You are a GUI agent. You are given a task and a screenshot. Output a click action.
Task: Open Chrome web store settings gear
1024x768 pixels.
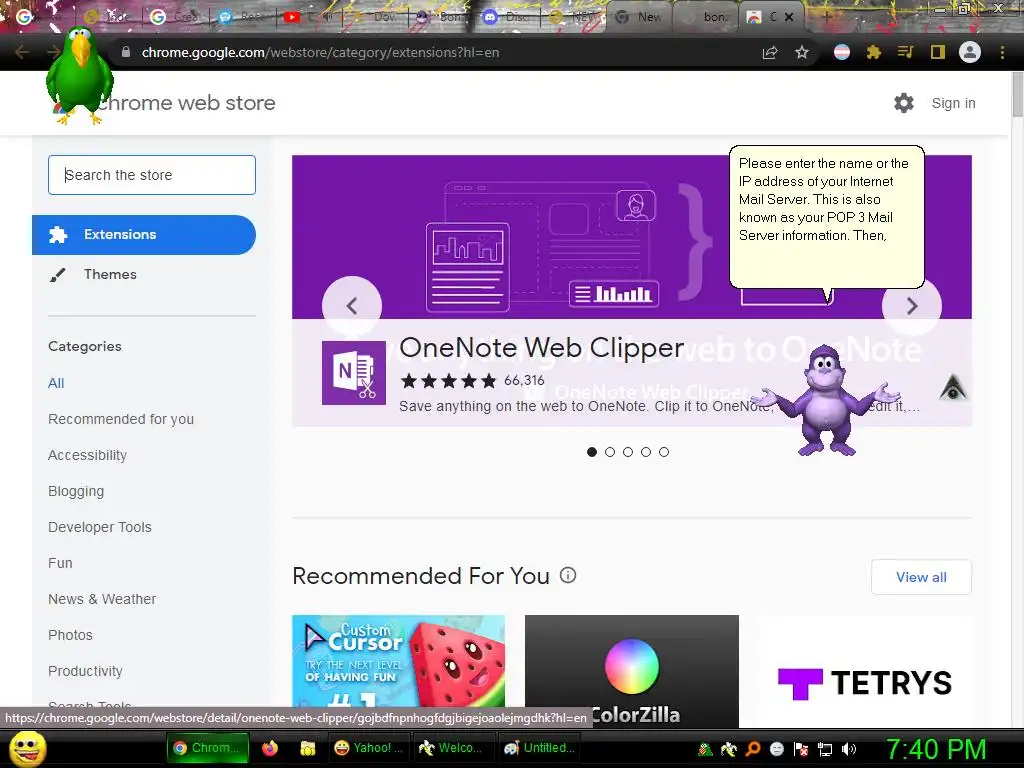point(904,103)
